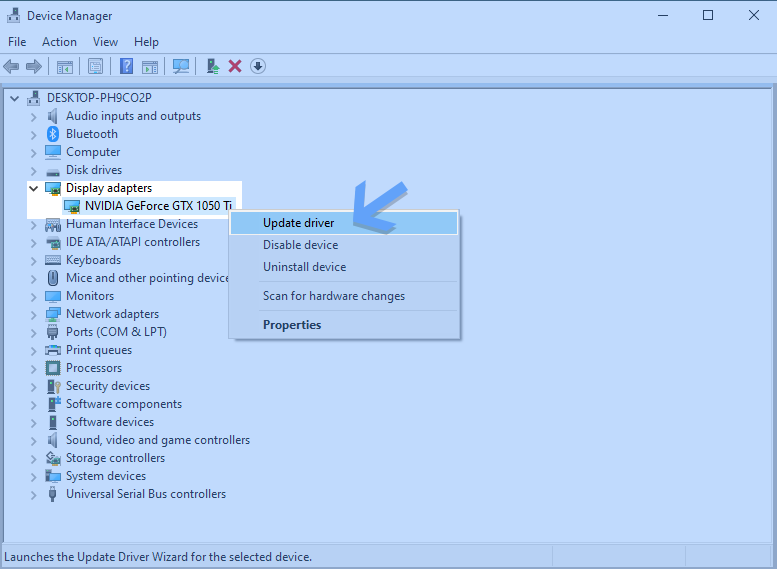Click the Audio inputs and outputs speaker icon

[x=53, y=116]
